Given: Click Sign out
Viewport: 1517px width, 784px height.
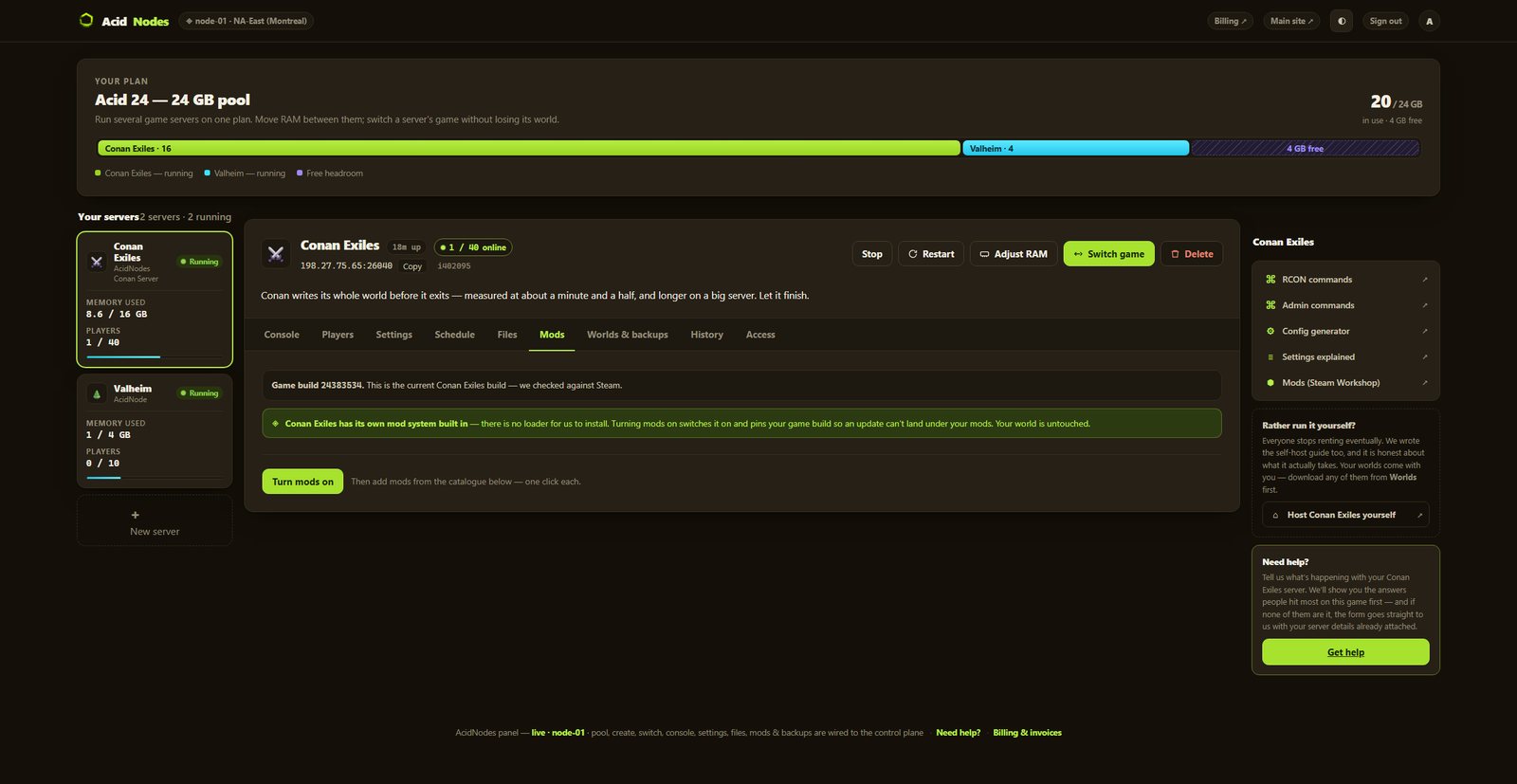Looking at the screenshot, I should point(1385,21).
